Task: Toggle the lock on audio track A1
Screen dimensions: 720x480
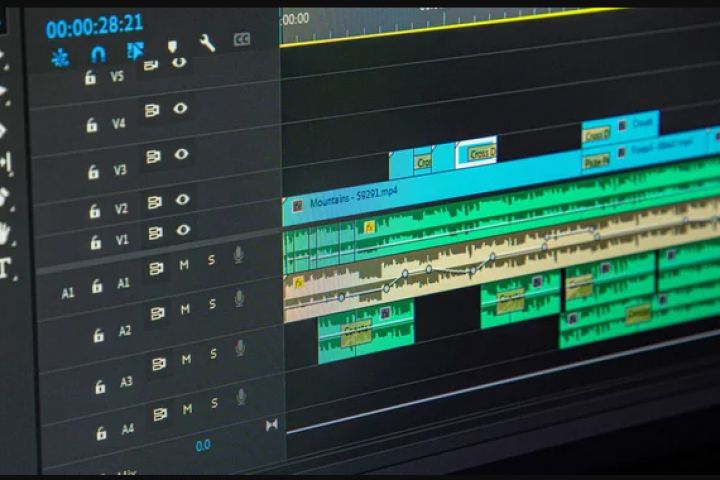Action: [x=97, y=286]
